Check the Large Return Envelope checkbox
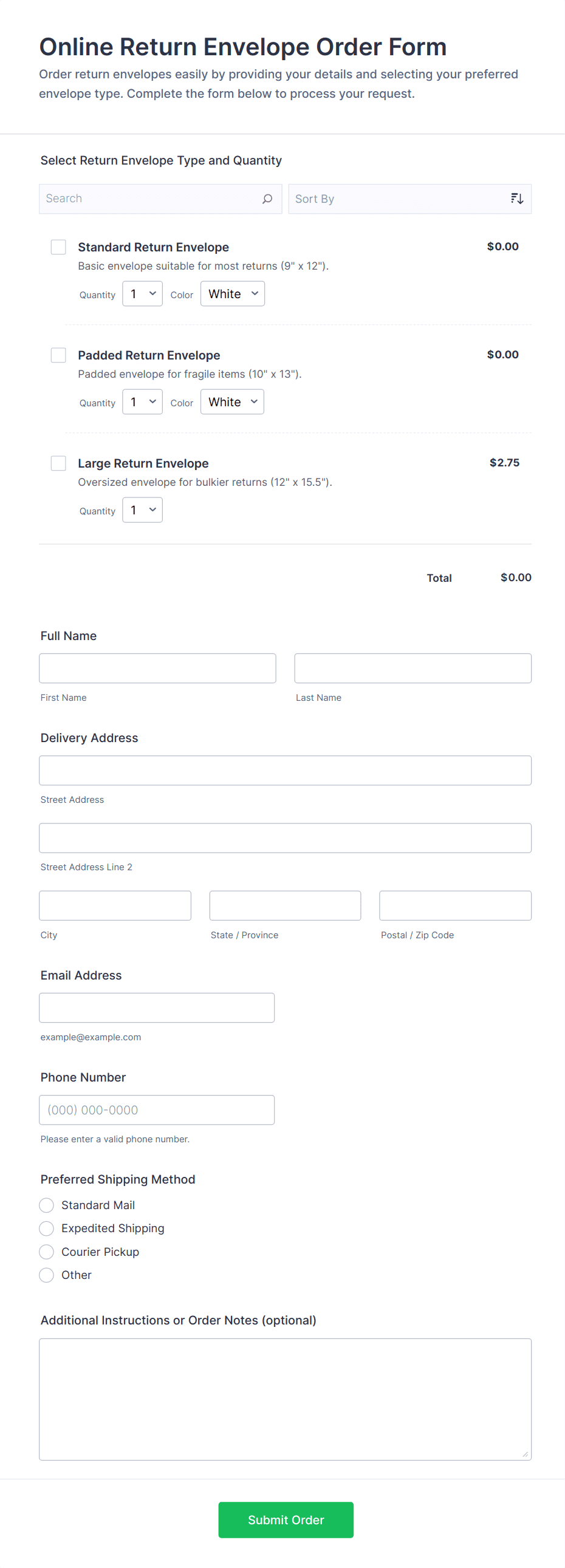Image resolution: width=565 pixels, height=1568 pixels. (x=58, y=463)
